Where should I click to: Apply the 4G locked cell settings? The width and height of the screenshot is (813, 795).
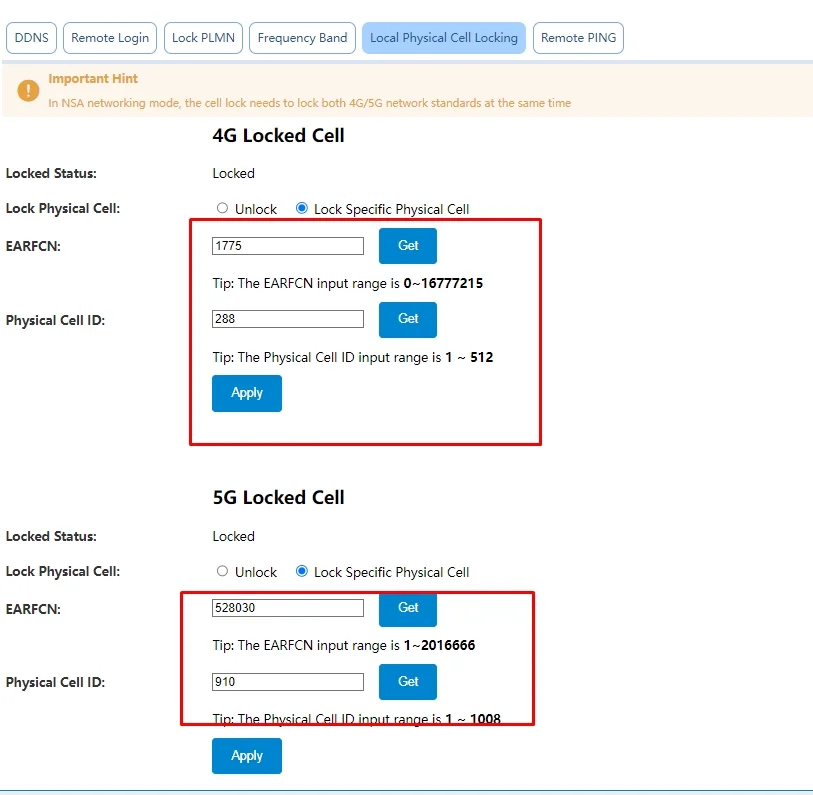coord(247,393)
